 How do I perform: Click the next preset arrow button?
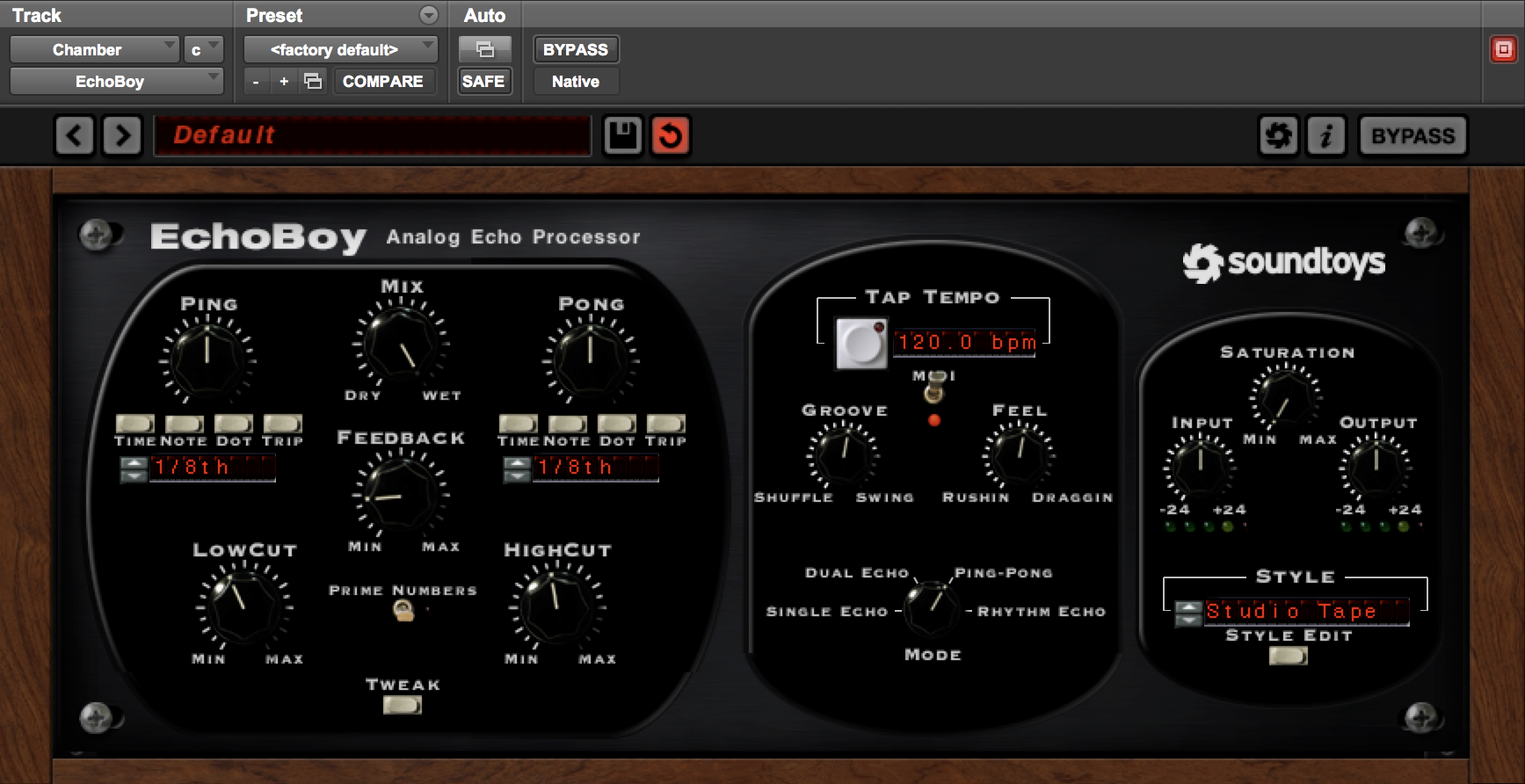pyautogui.click(x=122, y=136)
